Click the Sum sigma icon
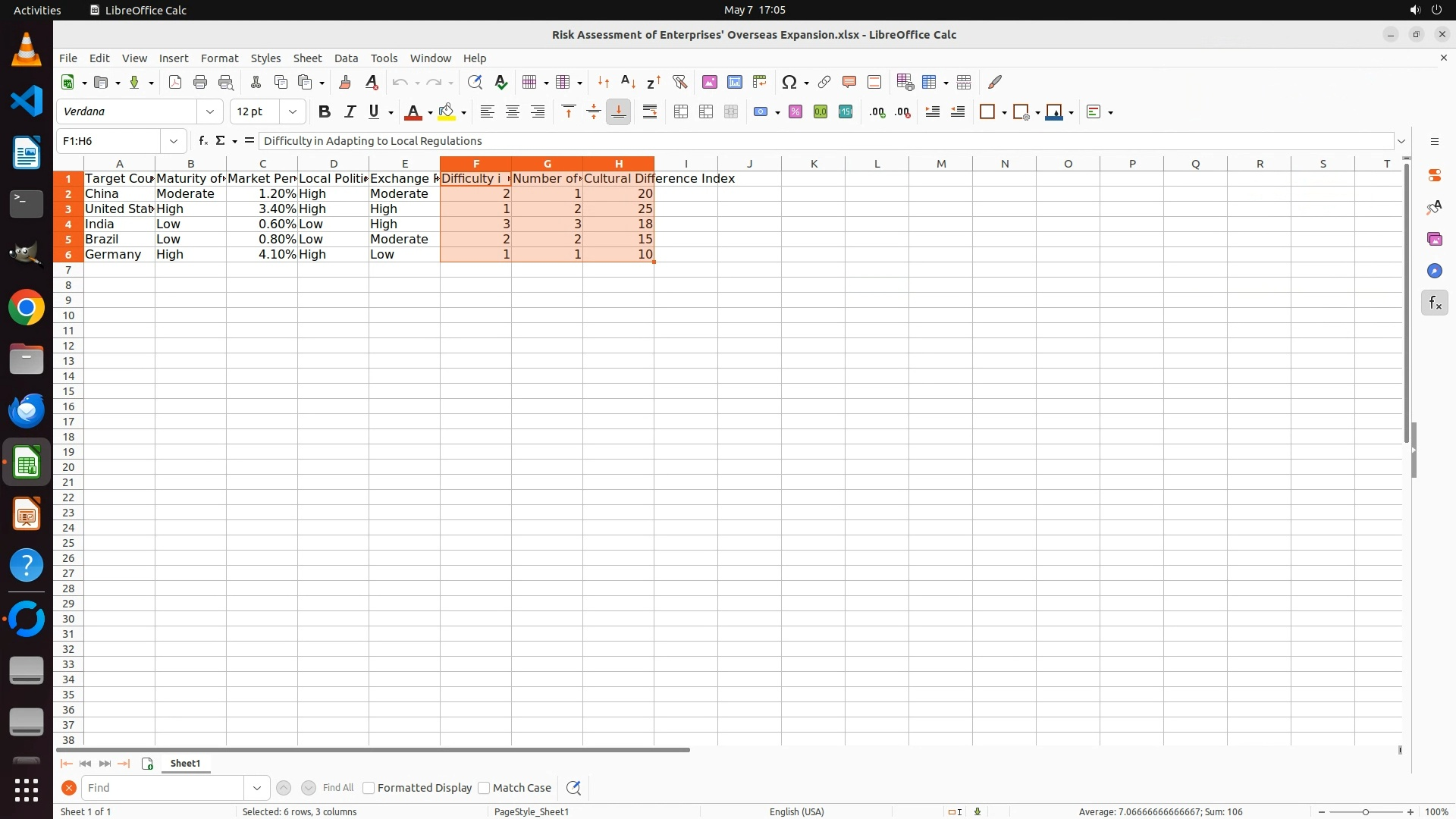 click(221, 141)
